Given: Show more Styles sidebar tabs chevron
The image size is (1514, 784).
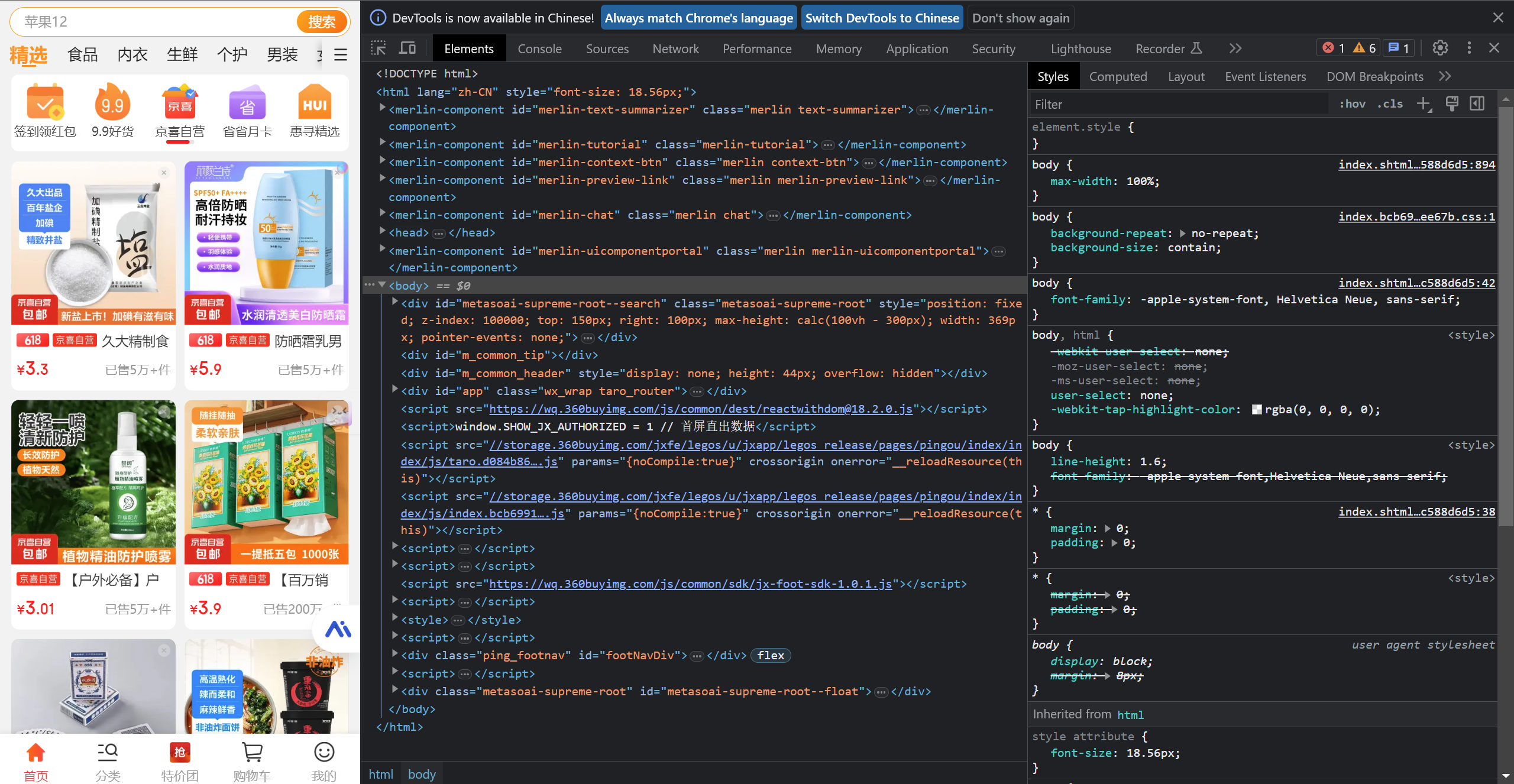Looking at the screenshot, I should coord(1445,76).
